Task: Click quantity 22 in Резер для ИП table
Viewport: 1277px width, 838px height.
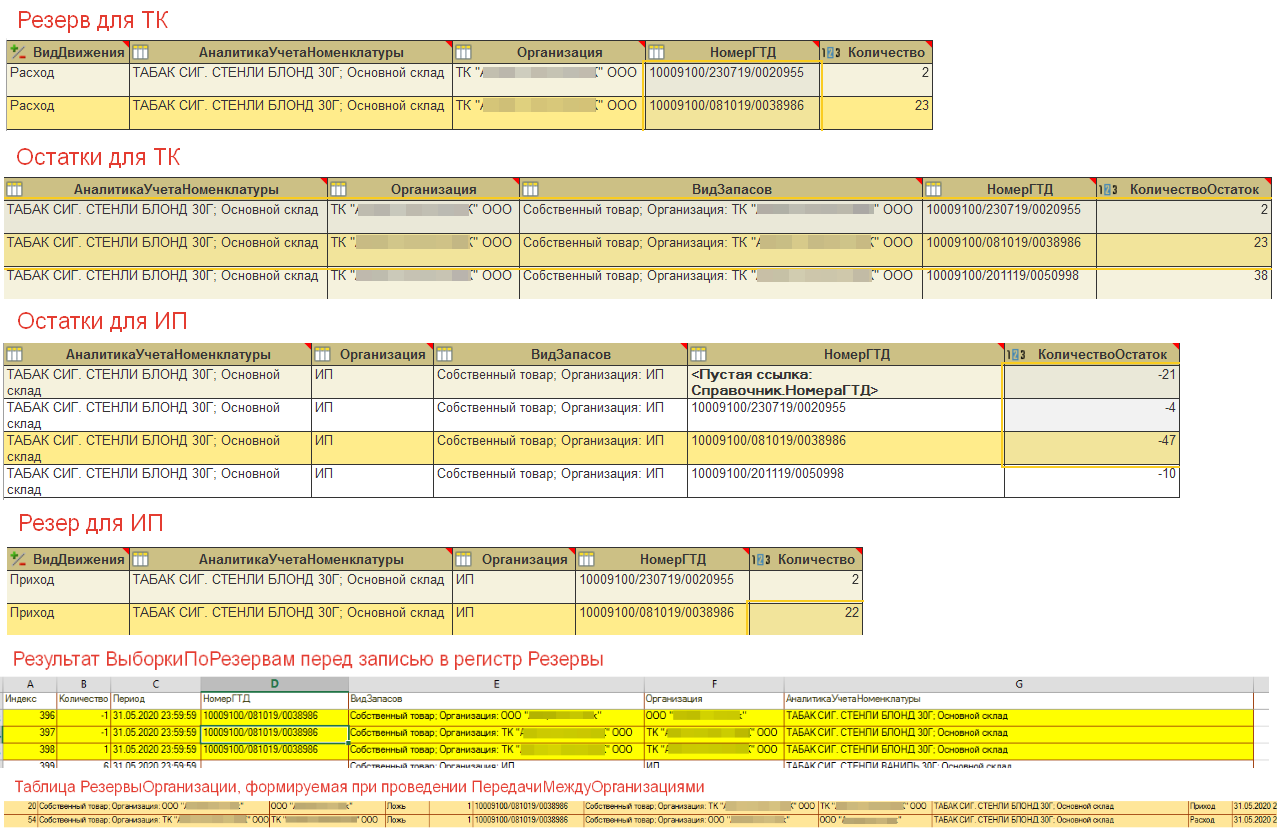Action: [805, 619]
